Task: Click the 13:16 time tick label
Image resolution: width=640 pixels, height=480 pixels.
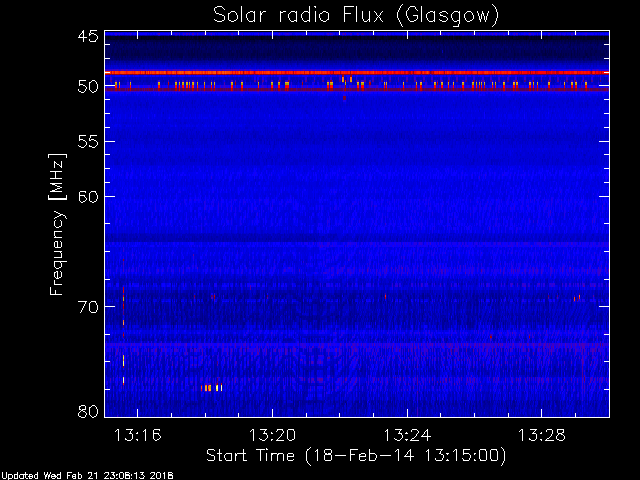Action: pyautogui.click(x=138, y=435)
